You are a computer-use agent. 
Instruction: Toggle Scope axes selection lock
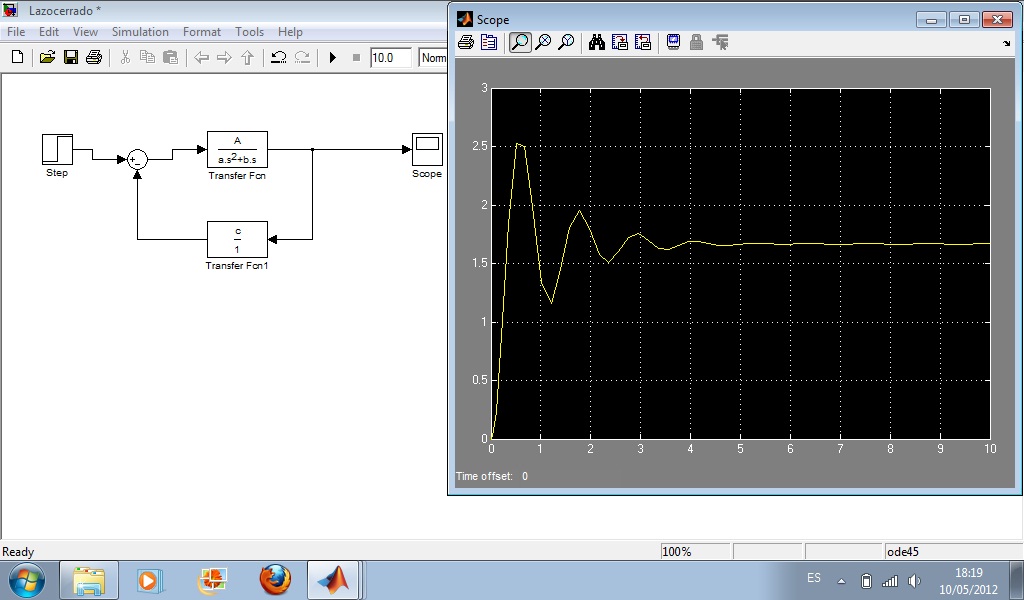coord(696,42)
